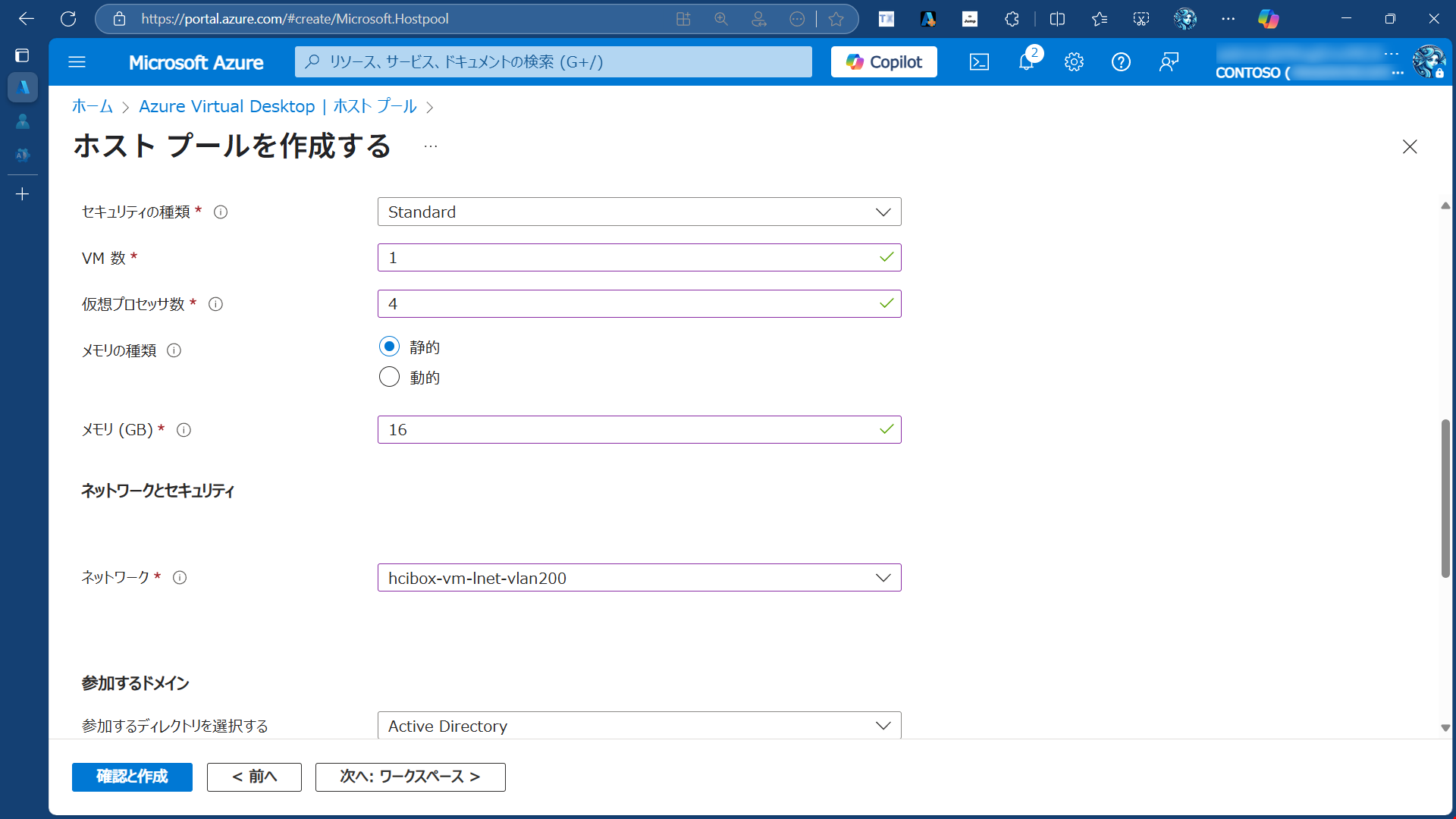The image size is (1456, 819).
Task: Click the vertical page scrollbar thumb
Action: [1445, 498]
